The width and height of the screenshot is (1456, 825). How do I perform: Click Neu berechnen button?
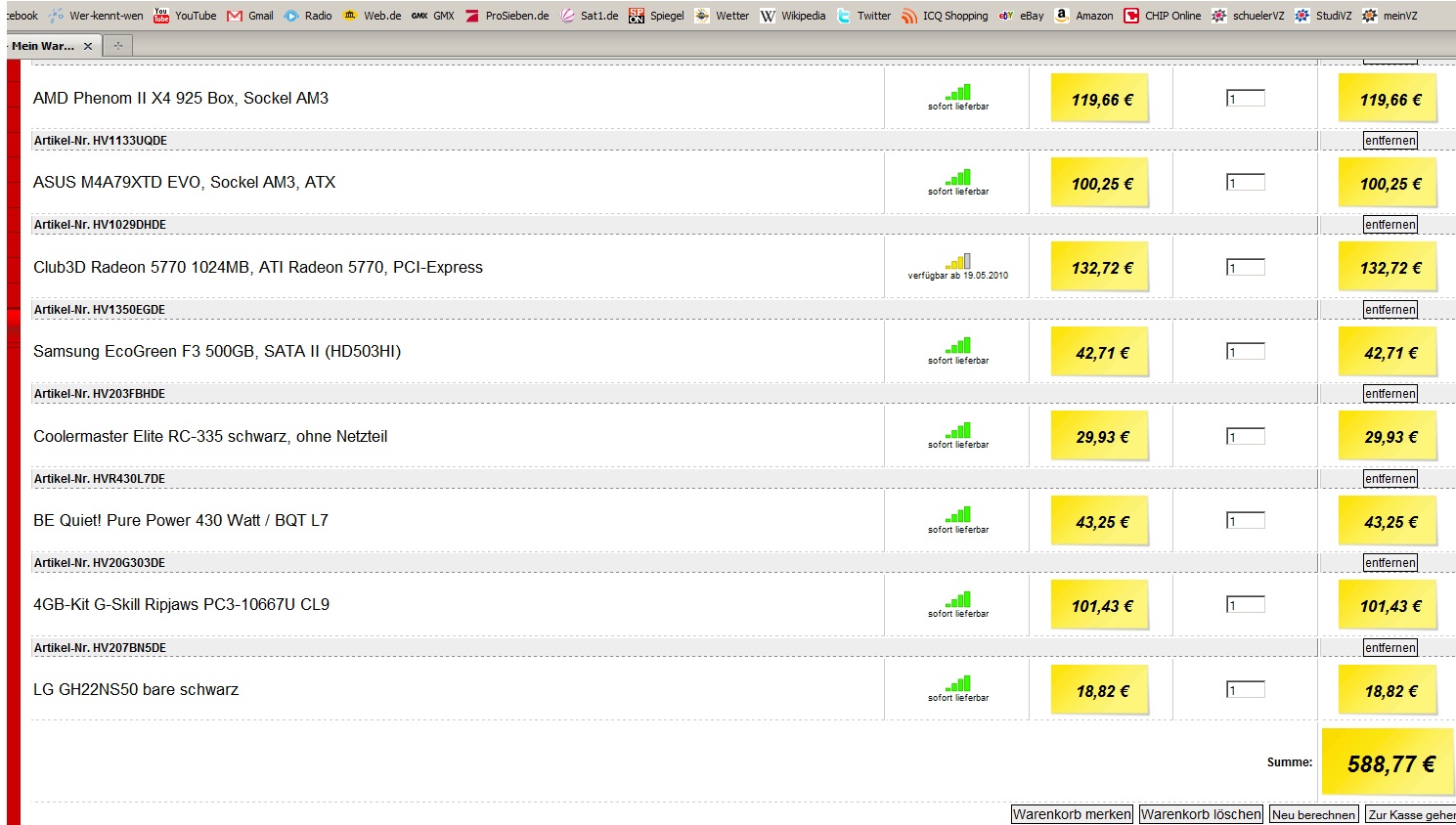[x=1313, y=814]
